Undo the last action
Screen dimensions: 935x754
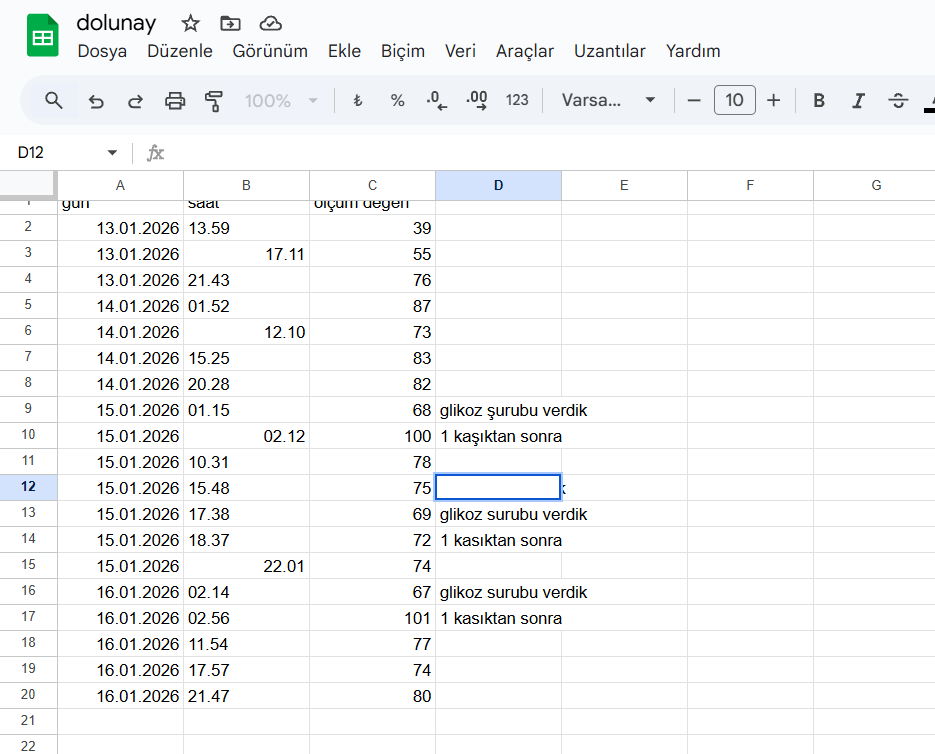click(x=95, y=101)
